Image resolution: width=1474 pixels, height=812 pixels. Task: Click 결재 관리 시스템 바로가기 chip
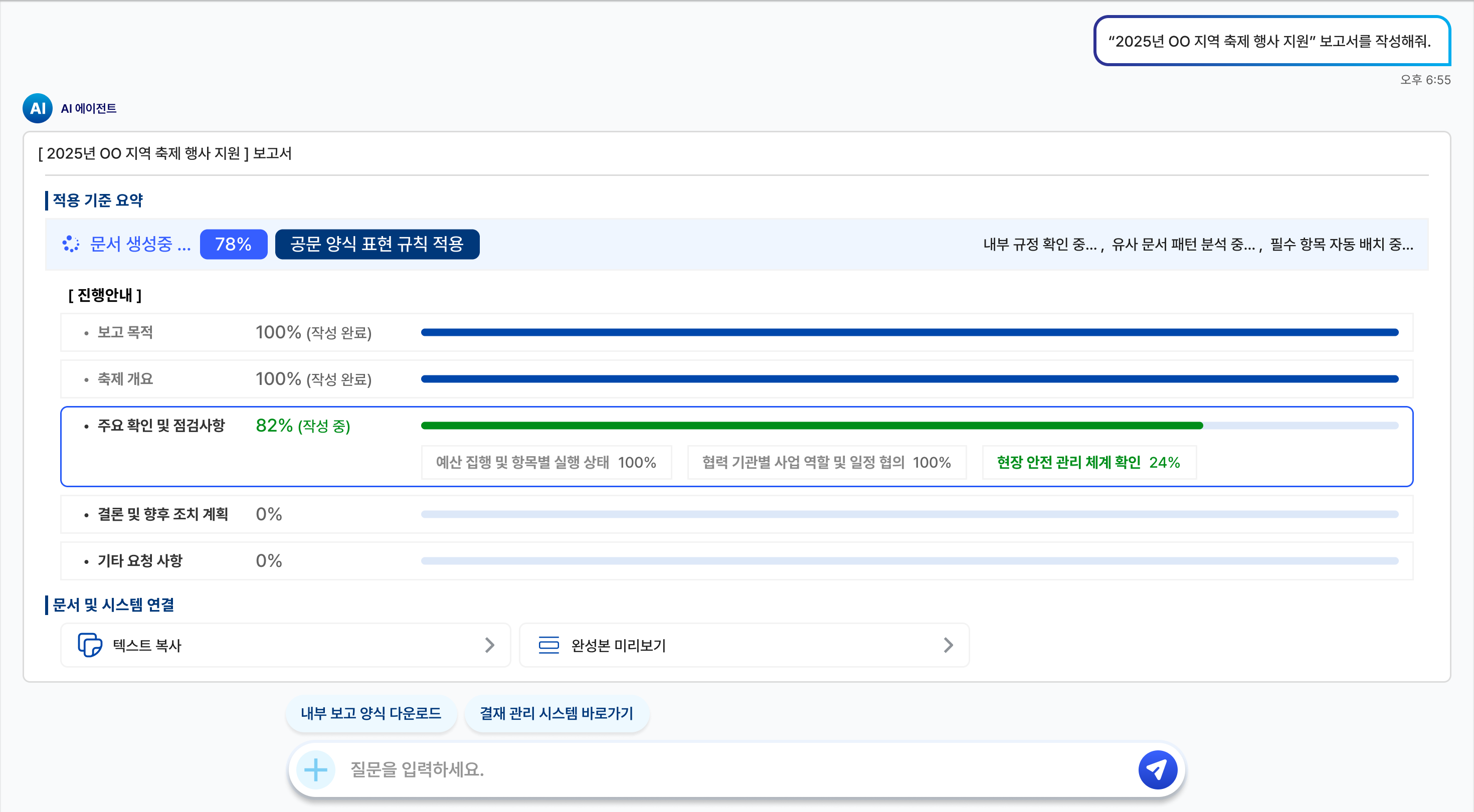(x=556, y=714)
